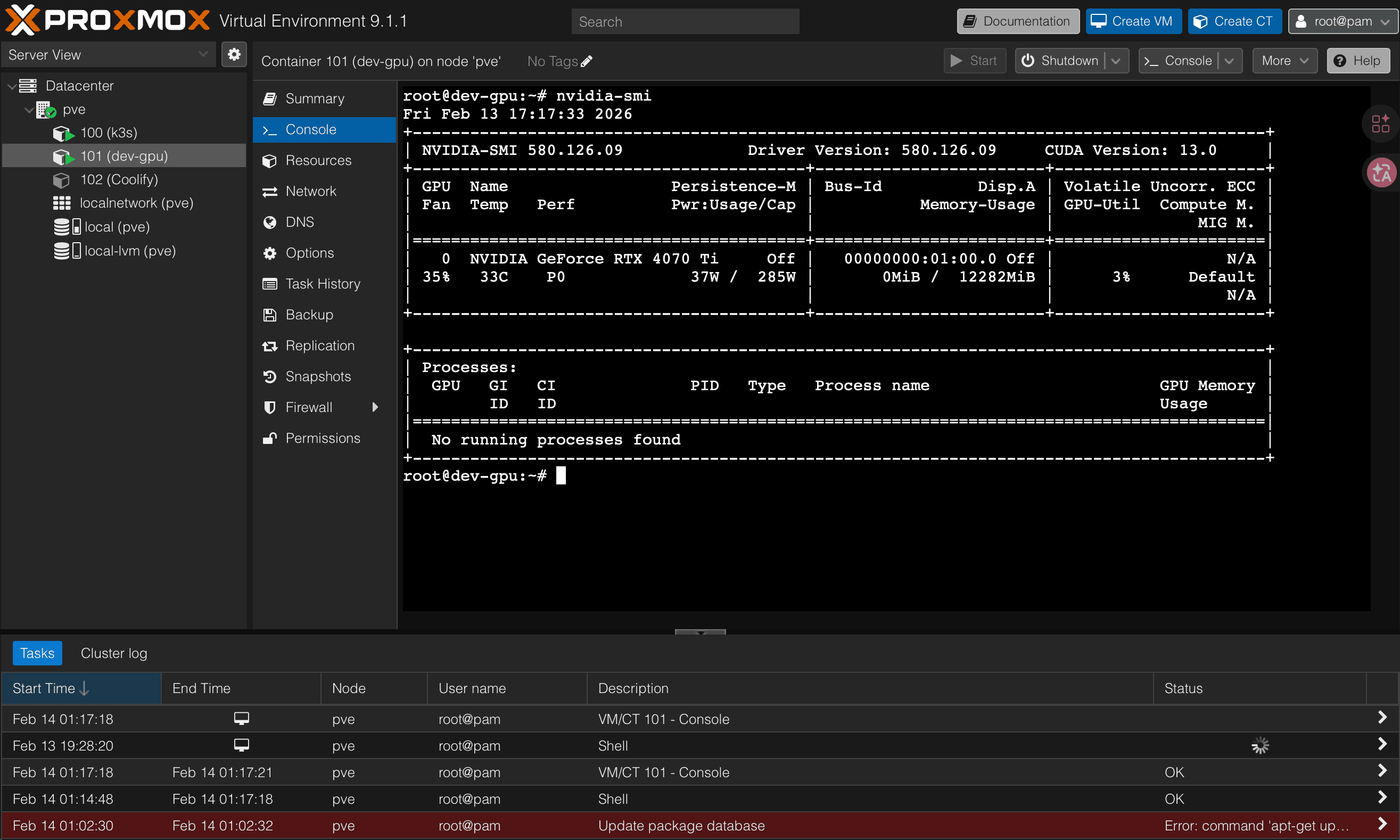Open the Backup section
Viewport: 1400px width, 840px height.
(x=324, y=315)
